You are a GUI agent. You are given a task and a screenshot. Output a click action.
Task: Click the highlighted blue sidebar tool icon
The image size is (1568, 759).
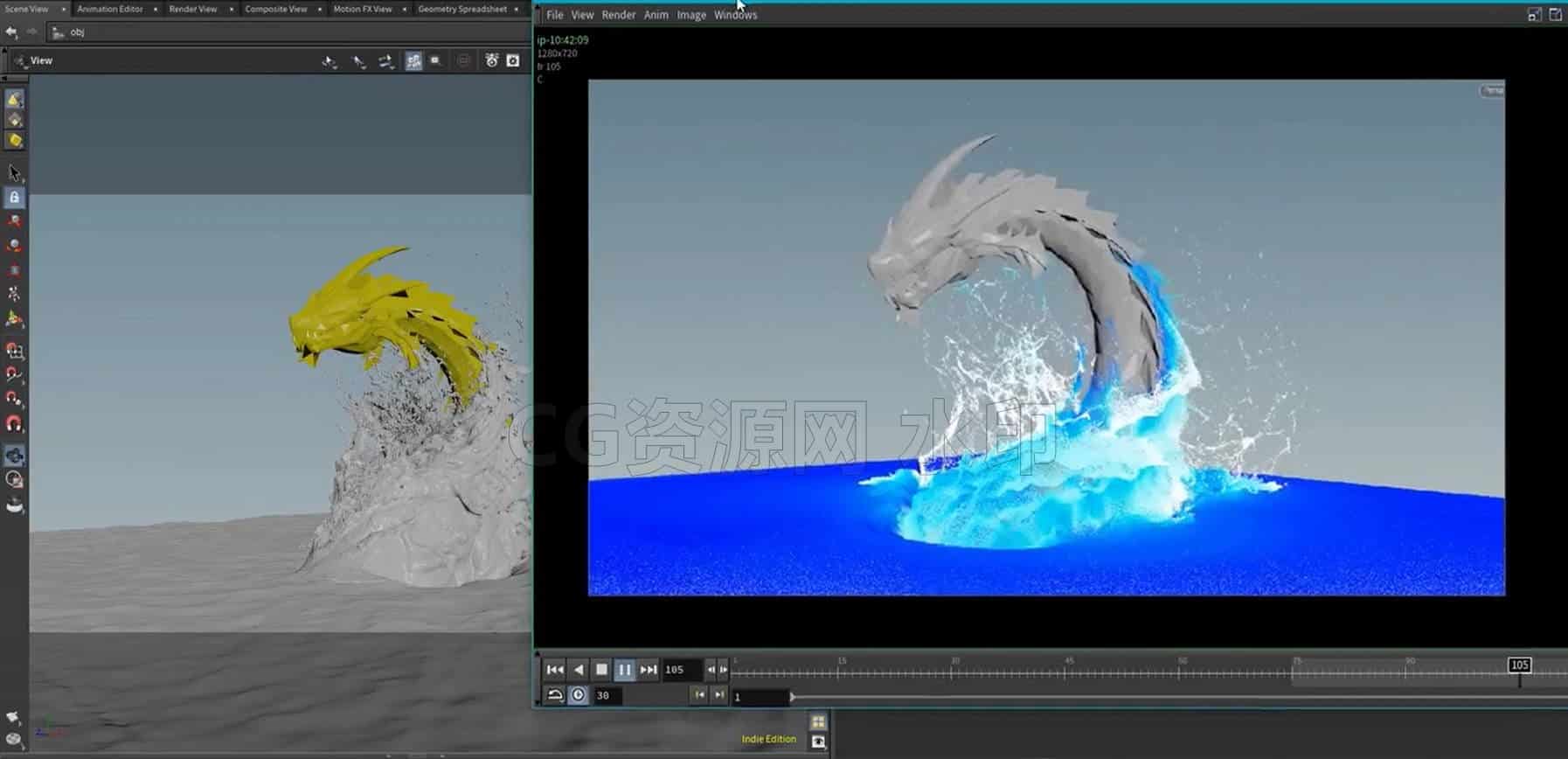pos(14,456)
